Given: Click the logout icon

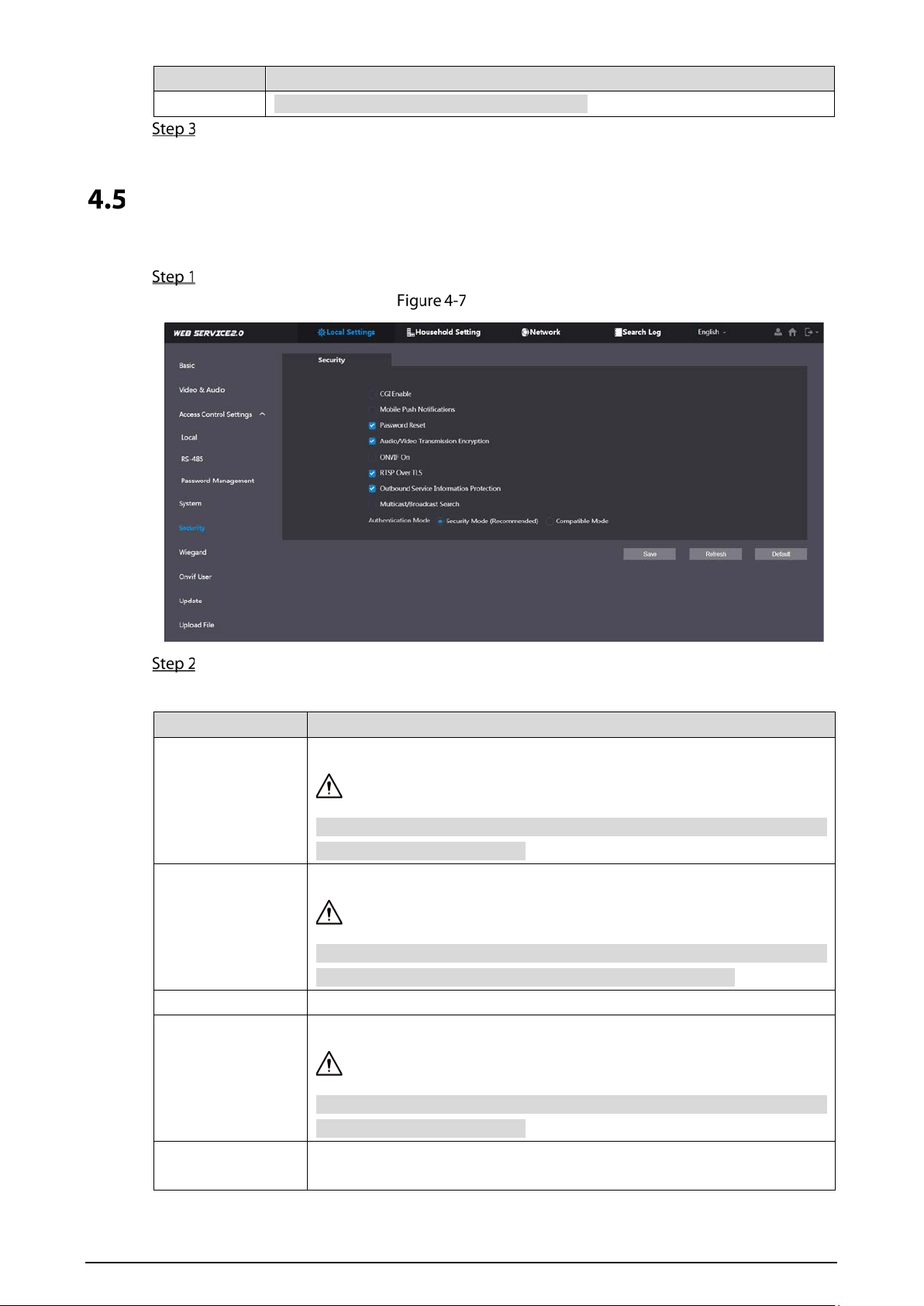Looking at the screenshot, I should tap(809, 332).
